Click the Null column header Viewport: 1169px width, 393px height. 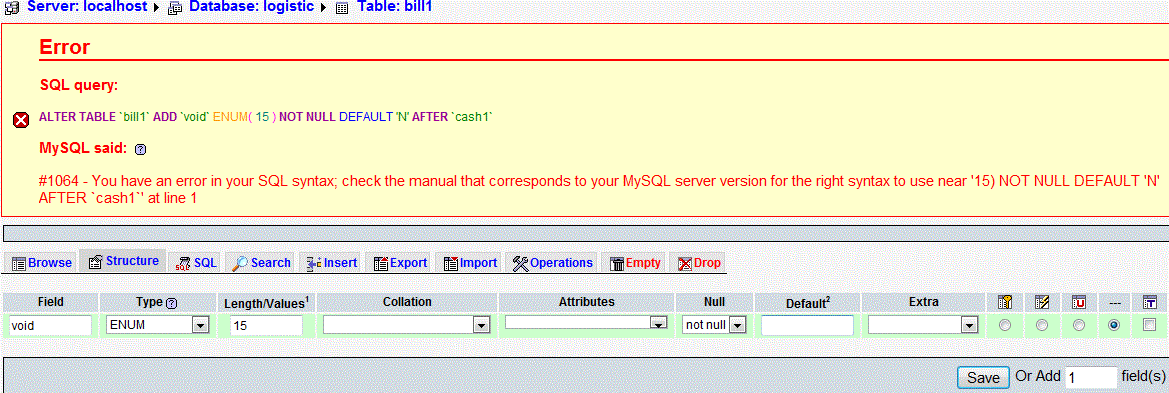[714, 302]
